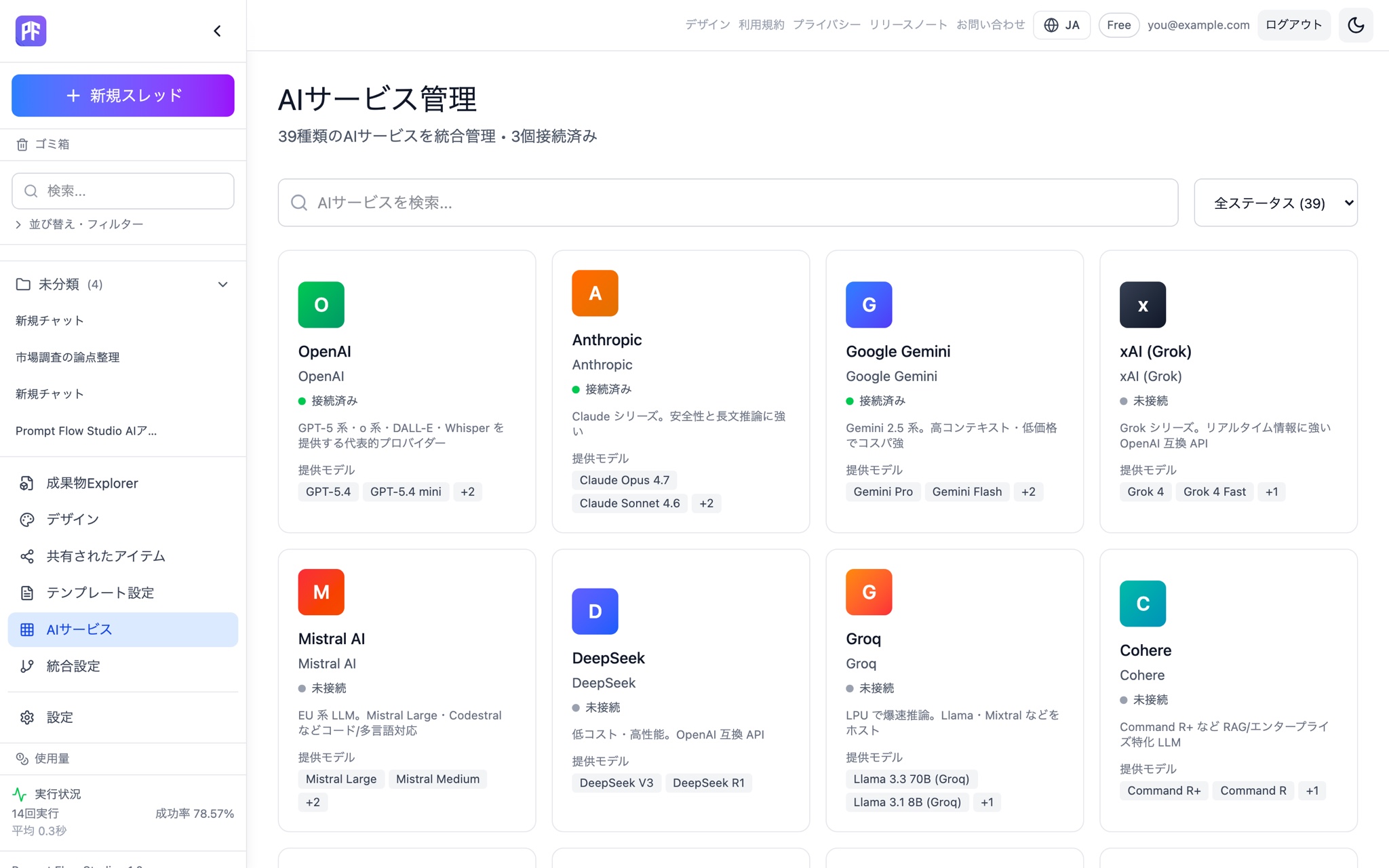Click the Anthropic orange A icon

click(x=595, y=293)
